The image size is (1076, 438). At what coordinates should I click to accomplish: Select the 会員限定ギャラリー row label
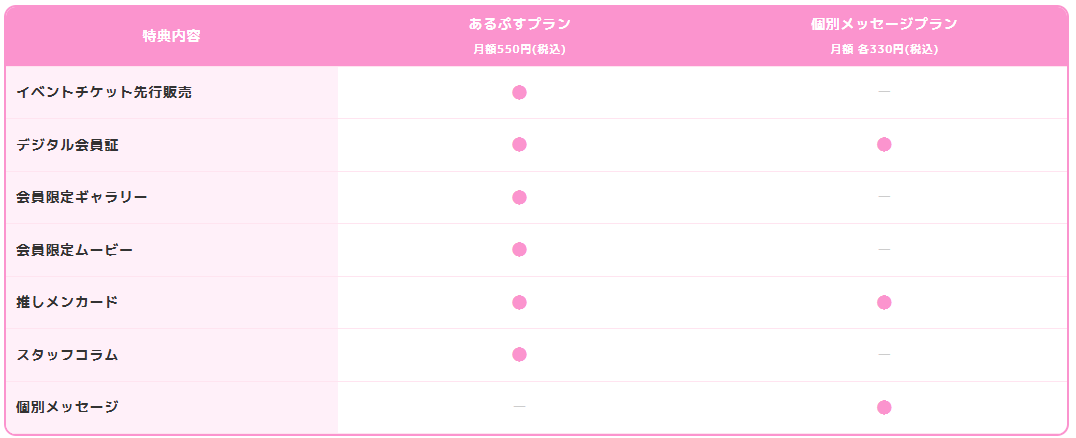click(x=82, y=197)
